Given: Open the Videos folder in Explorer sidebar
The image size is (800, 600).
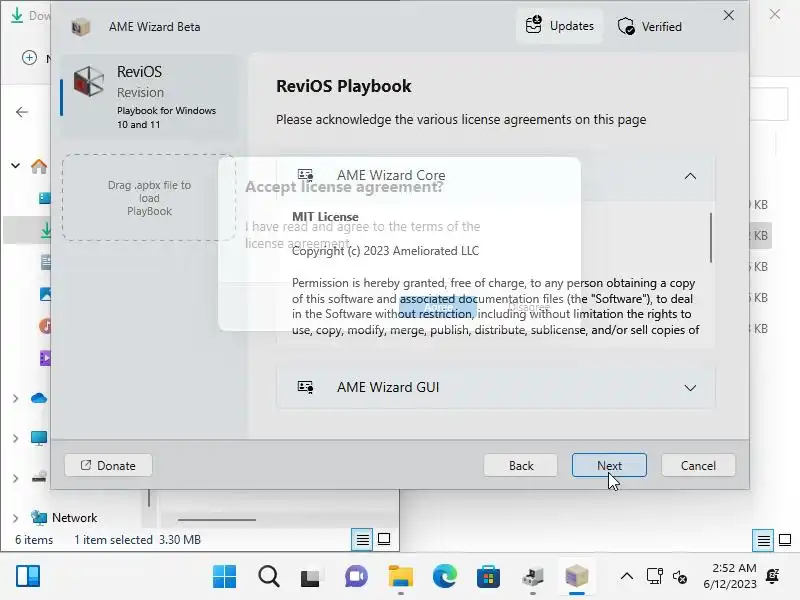Looking at the screenshot, I should click(45, 358).
